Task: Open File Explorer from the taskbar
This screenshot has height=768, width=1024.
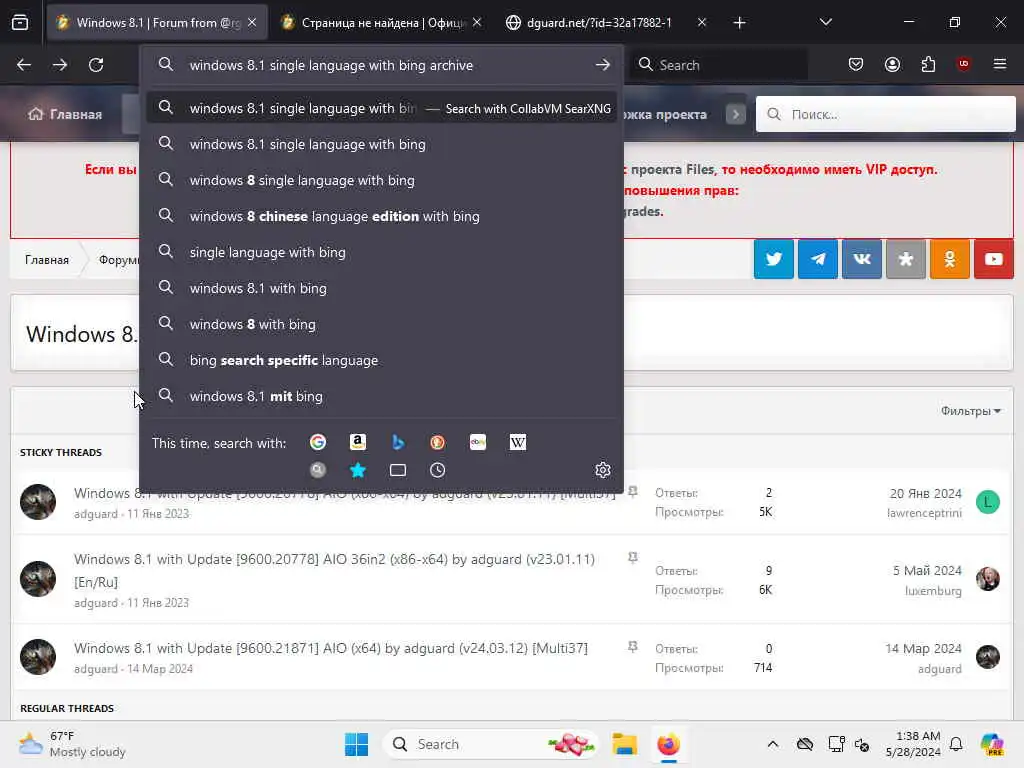Action: [624, 744]
